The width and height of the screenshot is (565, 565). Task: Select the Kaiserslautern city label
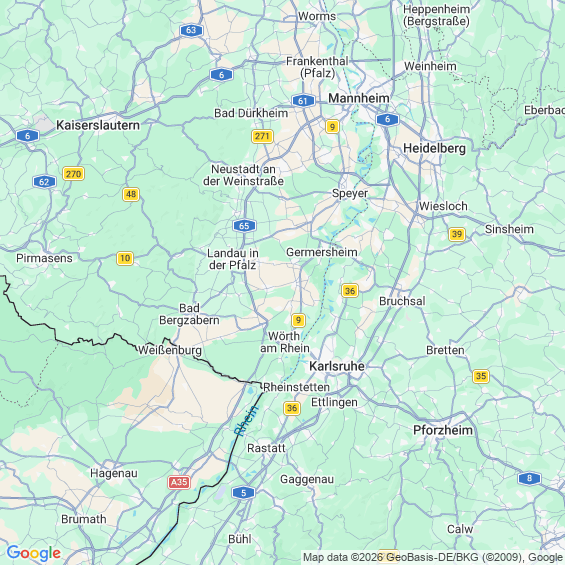[98, 125]
